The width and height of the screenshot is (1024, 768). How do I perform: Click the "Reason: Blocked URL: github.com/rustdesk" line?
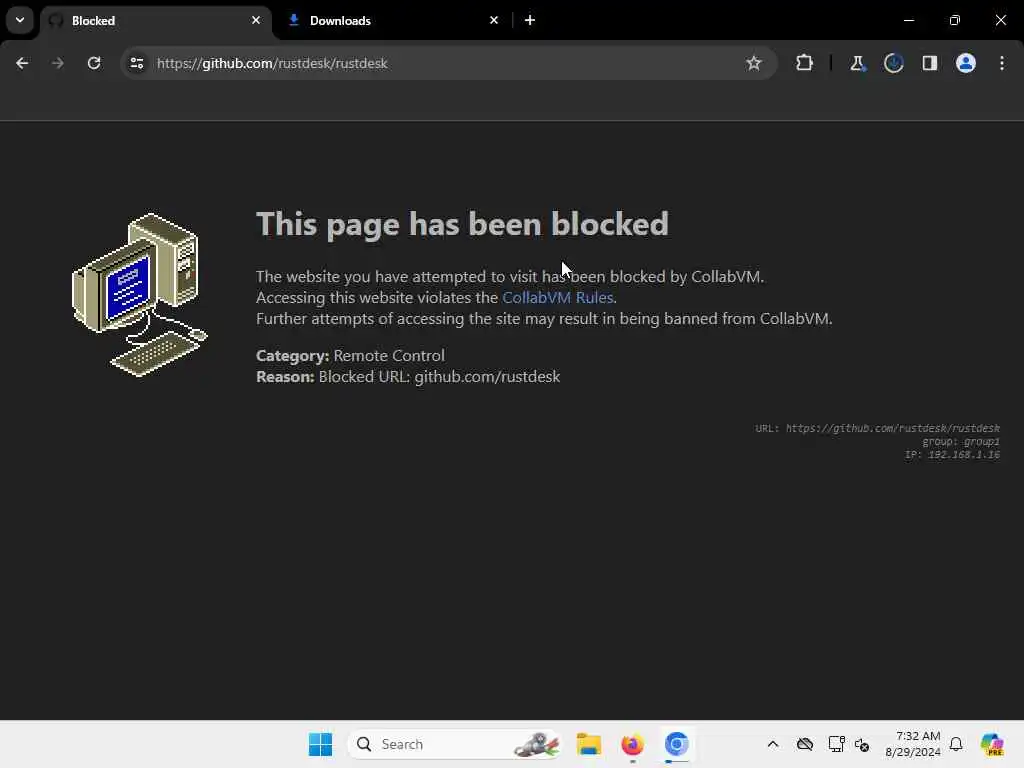coord(408,377)
